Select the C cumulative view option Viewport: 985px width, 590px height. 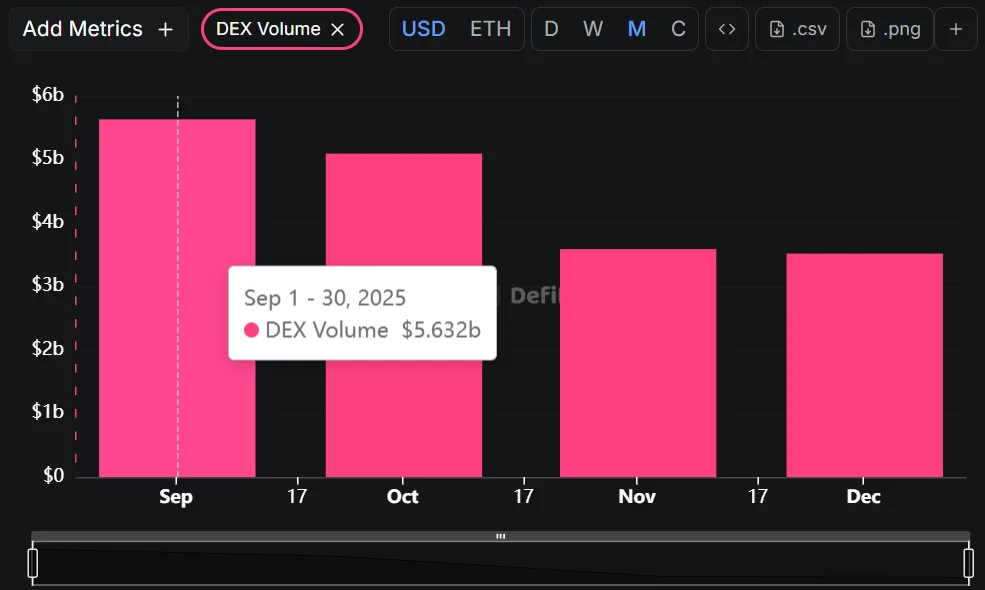(678, 29)
